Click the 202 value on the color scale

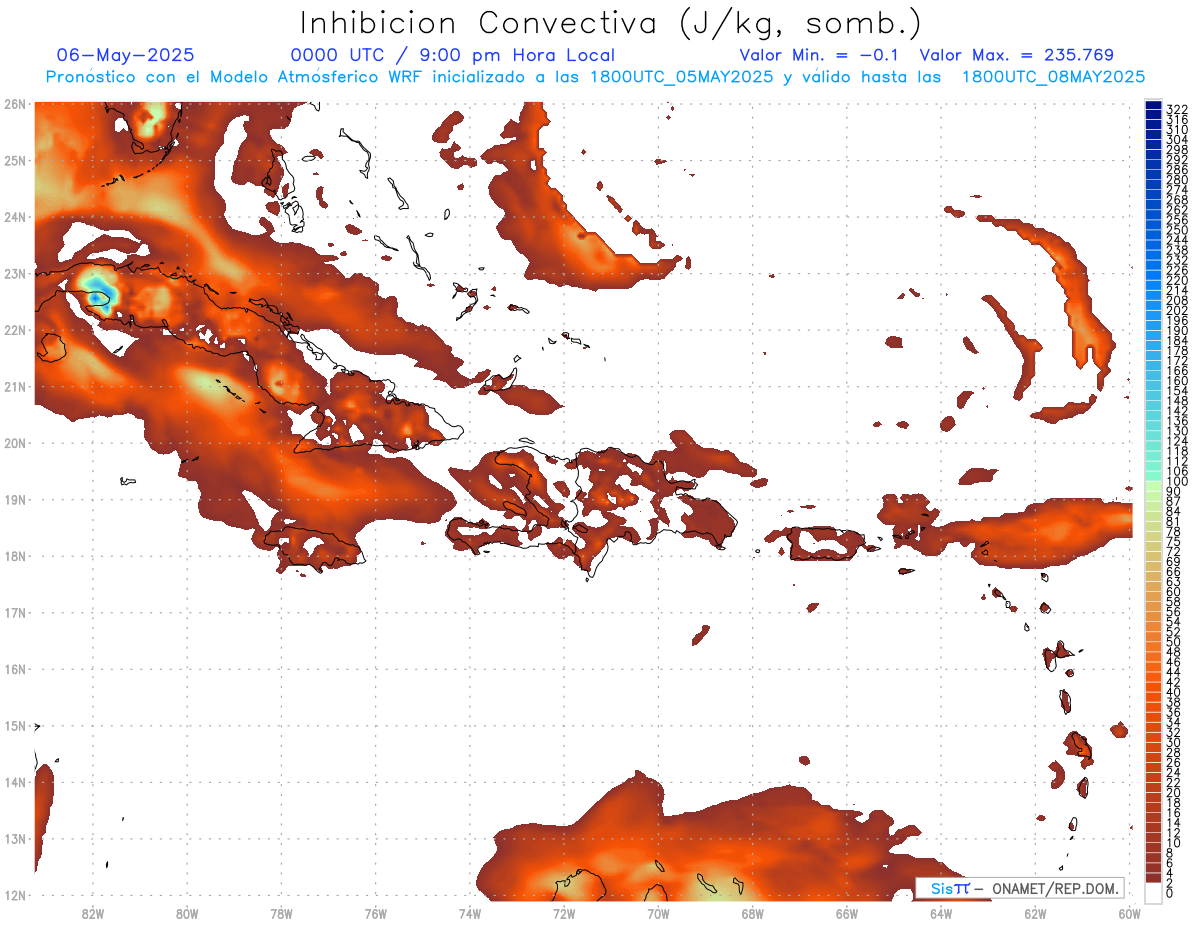point(1176,310)
